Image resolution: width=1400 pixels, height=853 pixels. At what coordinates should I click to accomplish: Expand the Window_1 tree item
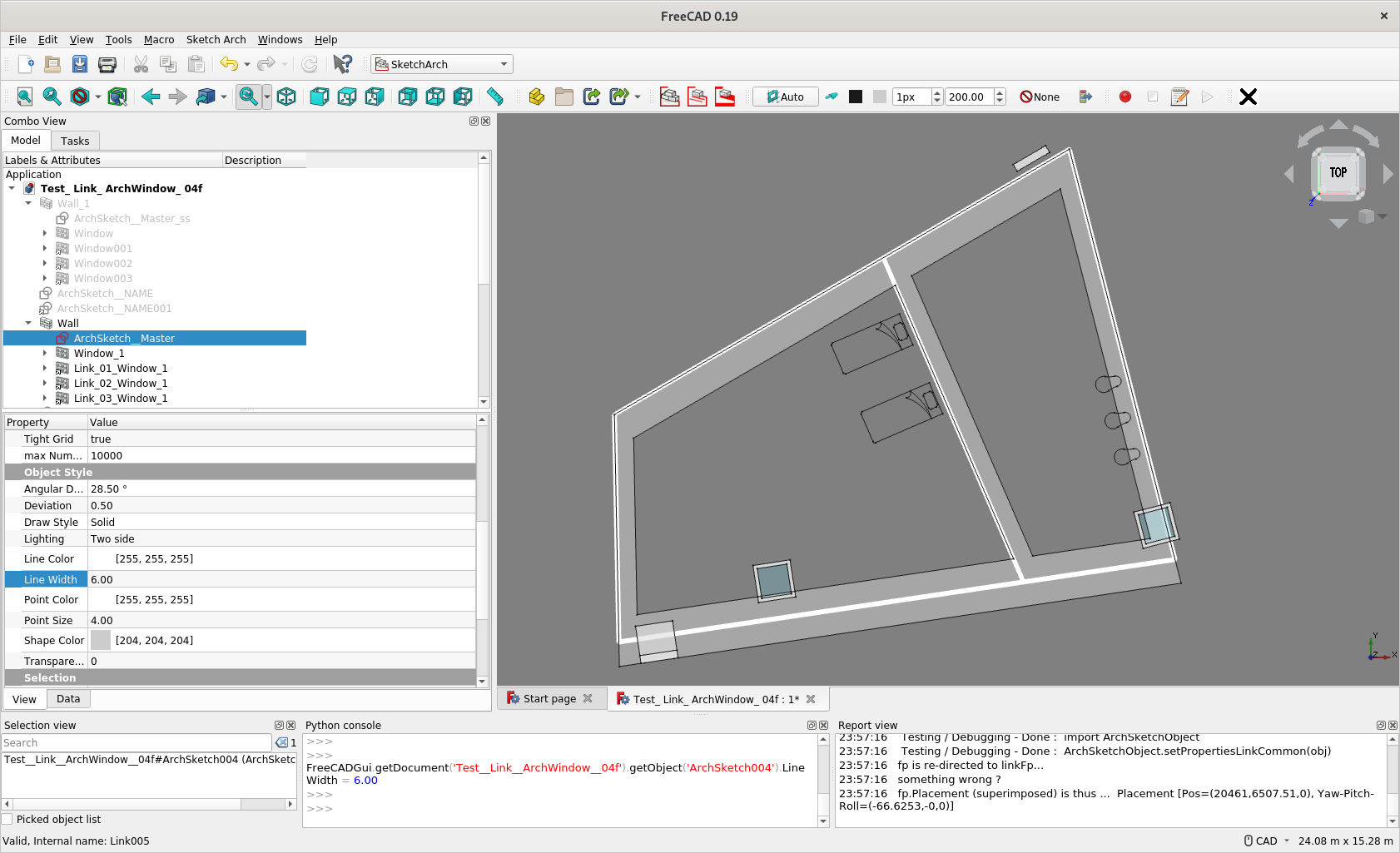[45, 353]
